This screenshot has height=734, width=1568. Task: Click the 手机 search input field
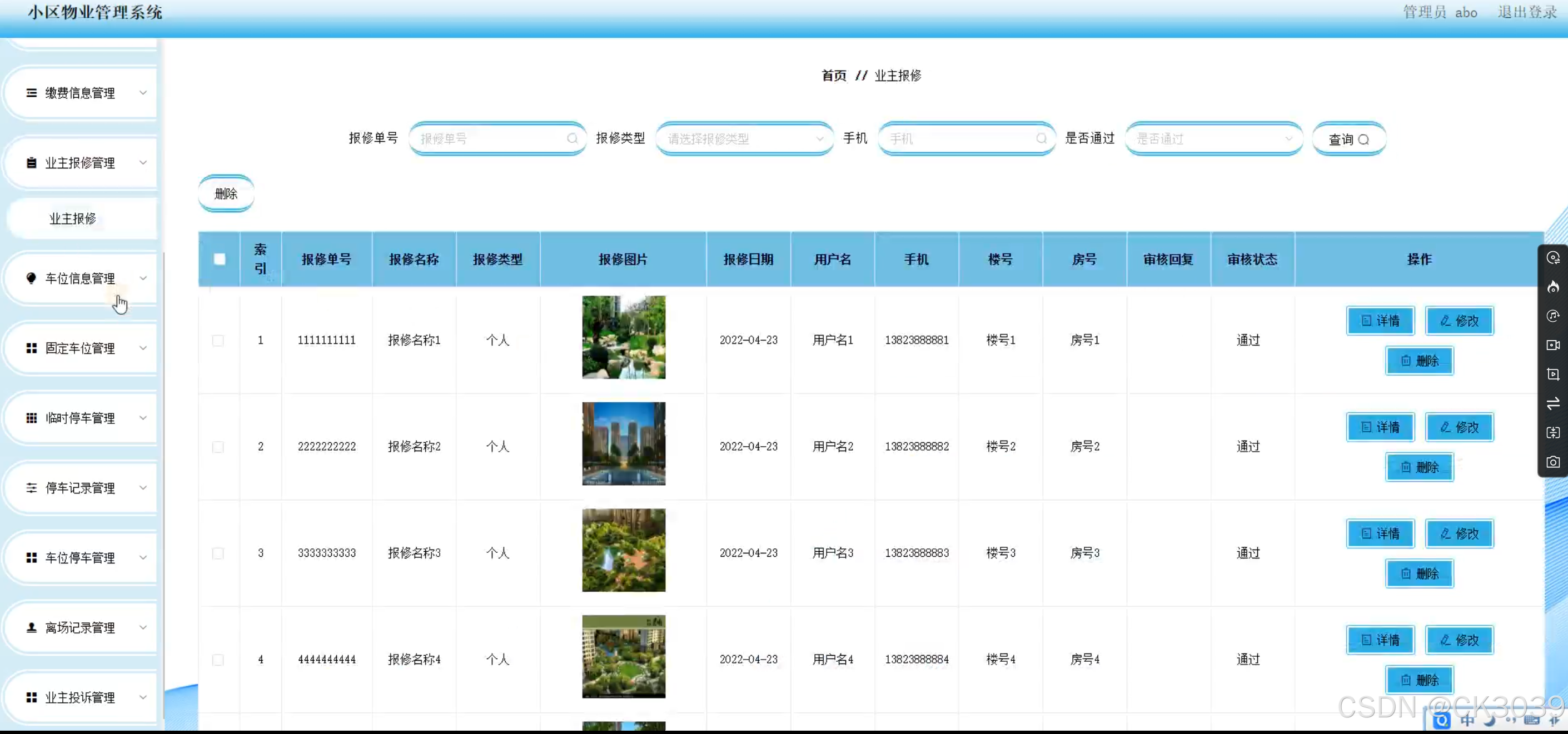(959, 139)
